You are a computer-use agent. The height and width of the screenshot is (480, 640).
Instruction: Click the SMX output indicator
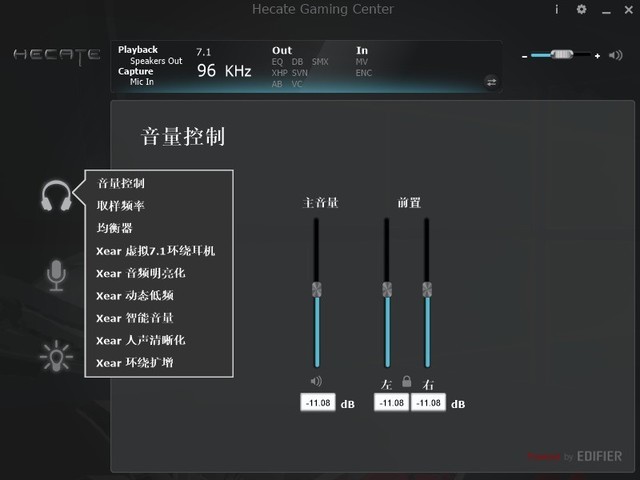[320, 62]
